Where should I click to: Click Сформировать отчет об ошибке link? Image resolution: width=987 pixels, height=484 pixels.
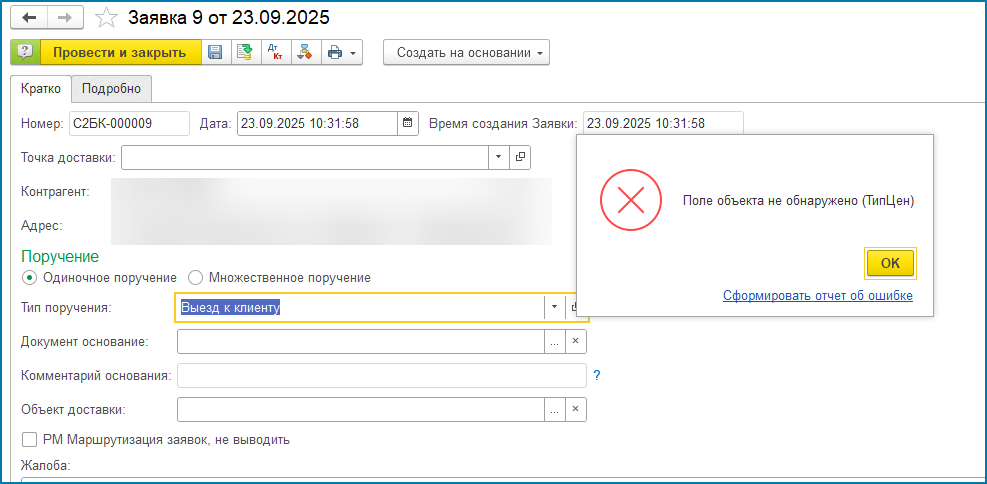(x=817, y=296)
